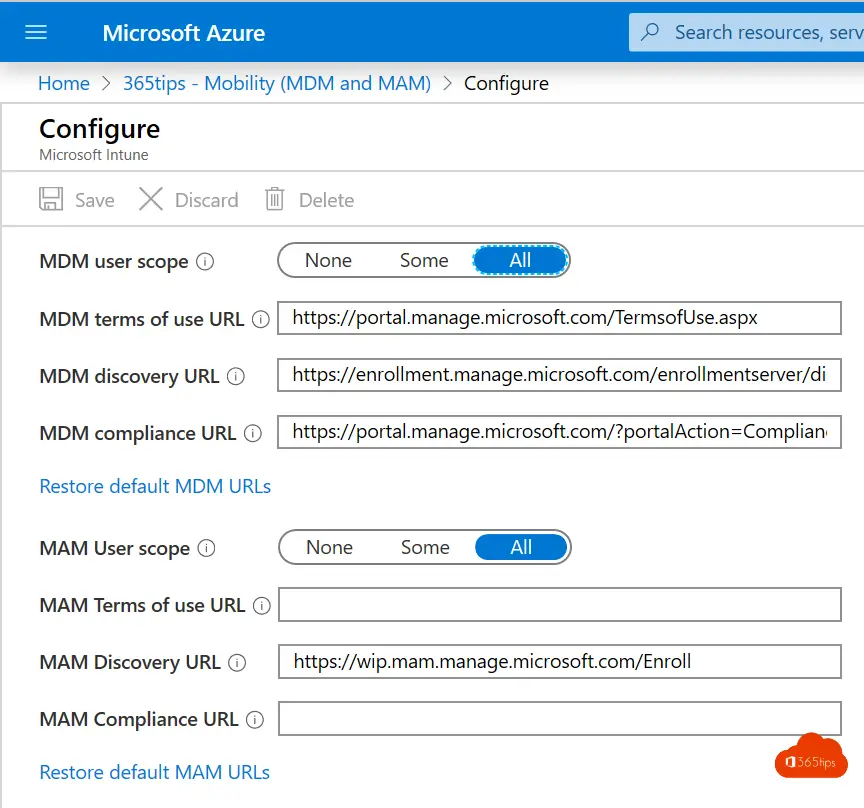
Task: Set MDM user scope to All
Action: click(x=520, y=260)
